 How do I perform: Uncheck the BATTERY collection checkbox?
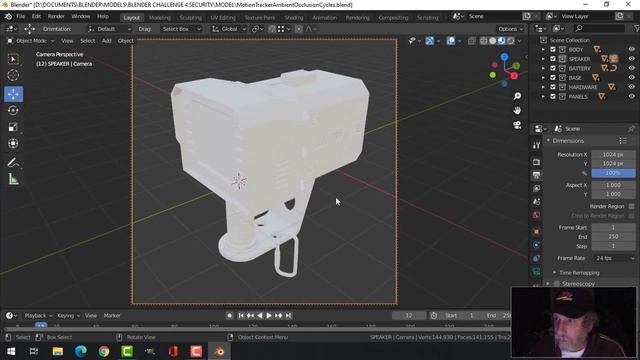[553, 68]
